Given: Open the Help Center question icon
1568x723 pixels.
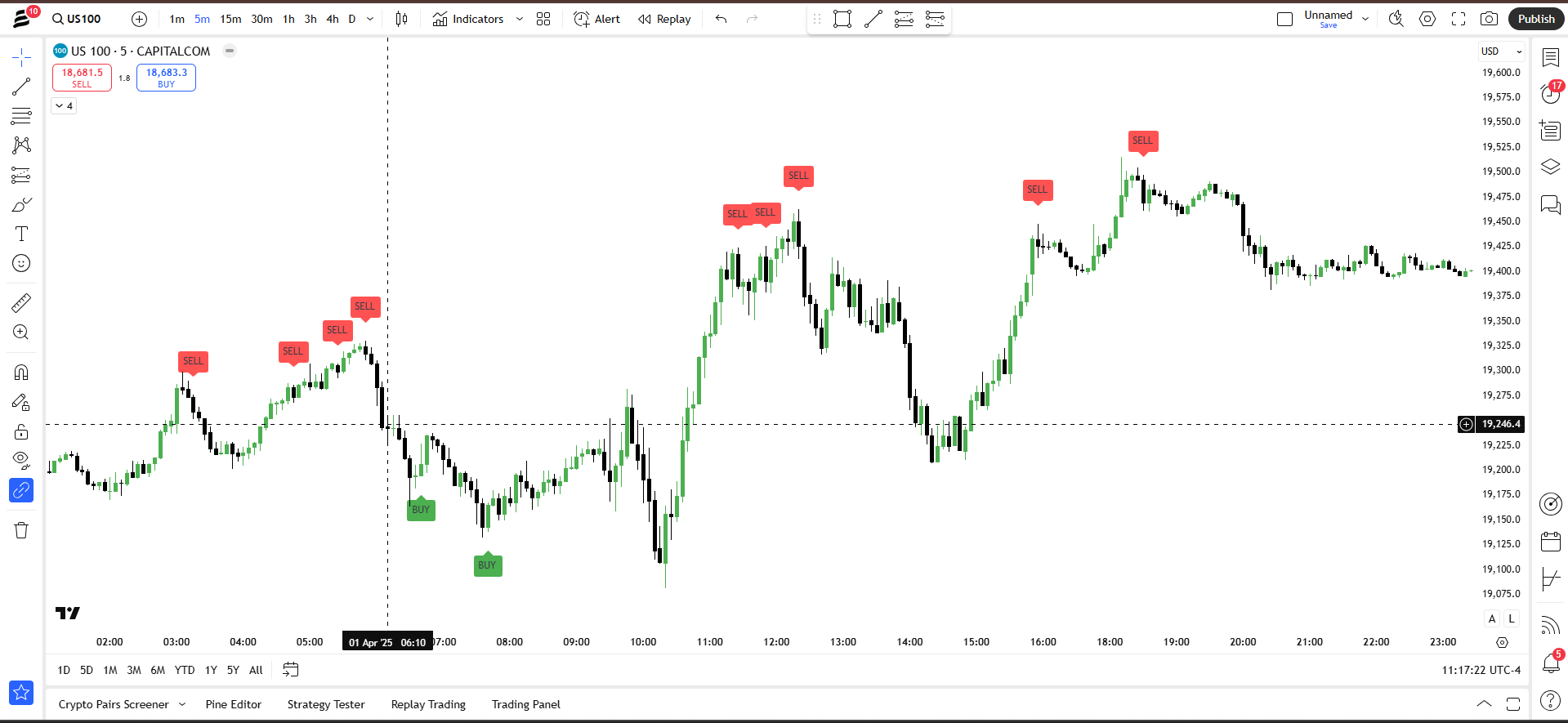Looking at the screenshot, I should coord(1551,700).
